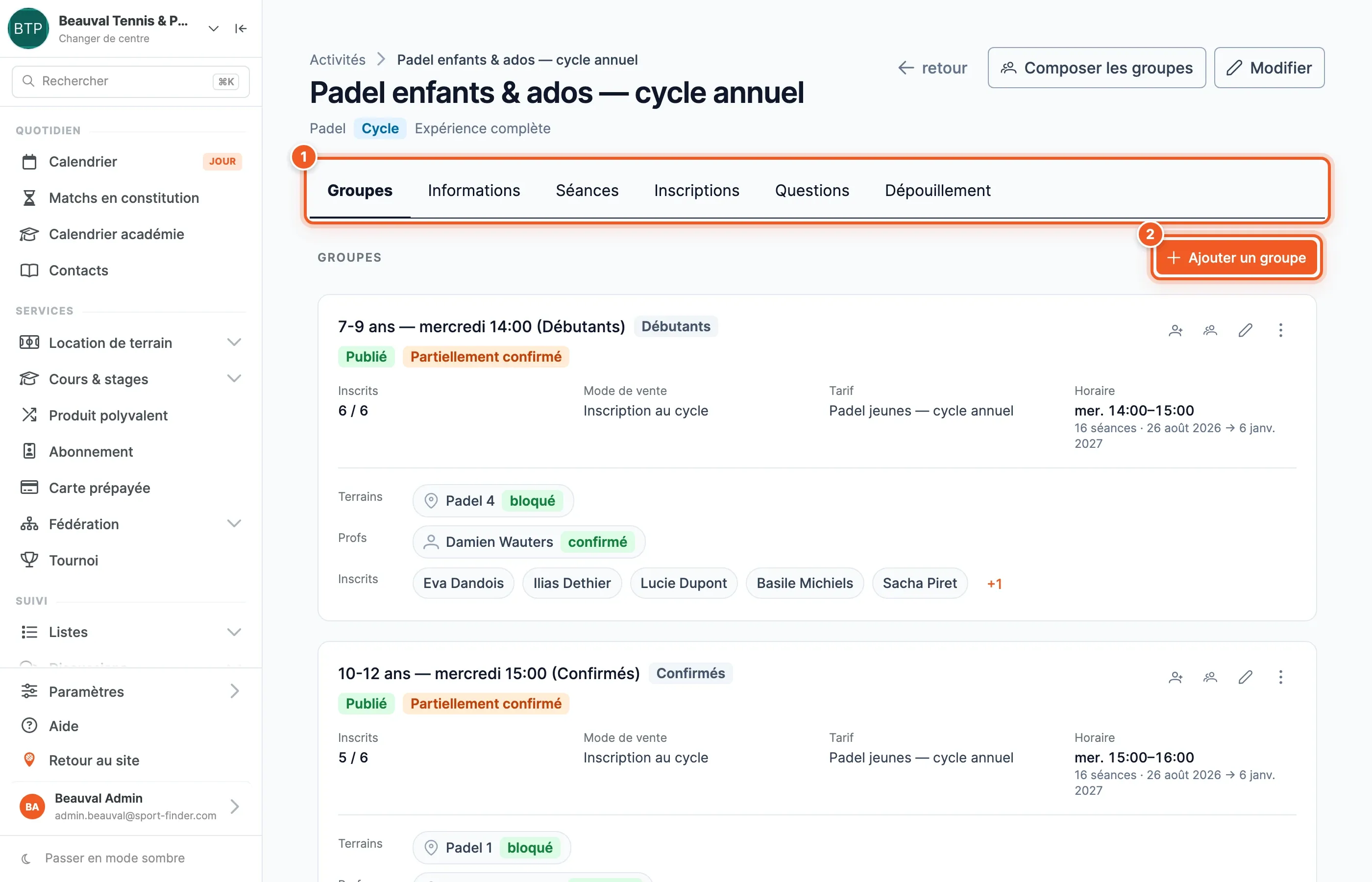Add a participant to the 7-9 ans group
Screen dimensions: 1372x882
pos(1175,330)
